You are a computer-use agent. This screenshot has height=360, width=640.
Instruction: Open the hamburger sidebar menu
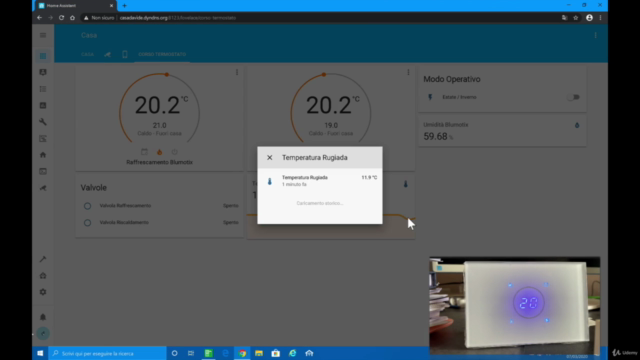pyautogui.click(x=43, y=35)
